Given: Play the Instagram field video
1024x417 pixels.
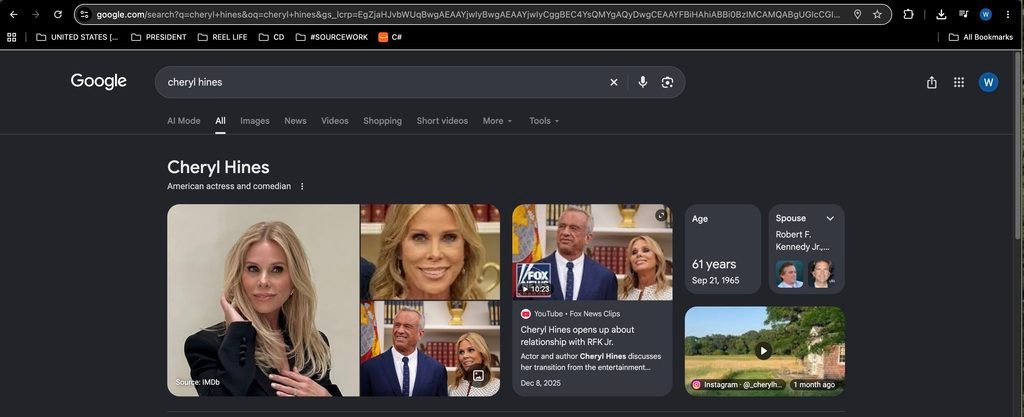Looking at the screenshot, I should click(x=763, y=351).
